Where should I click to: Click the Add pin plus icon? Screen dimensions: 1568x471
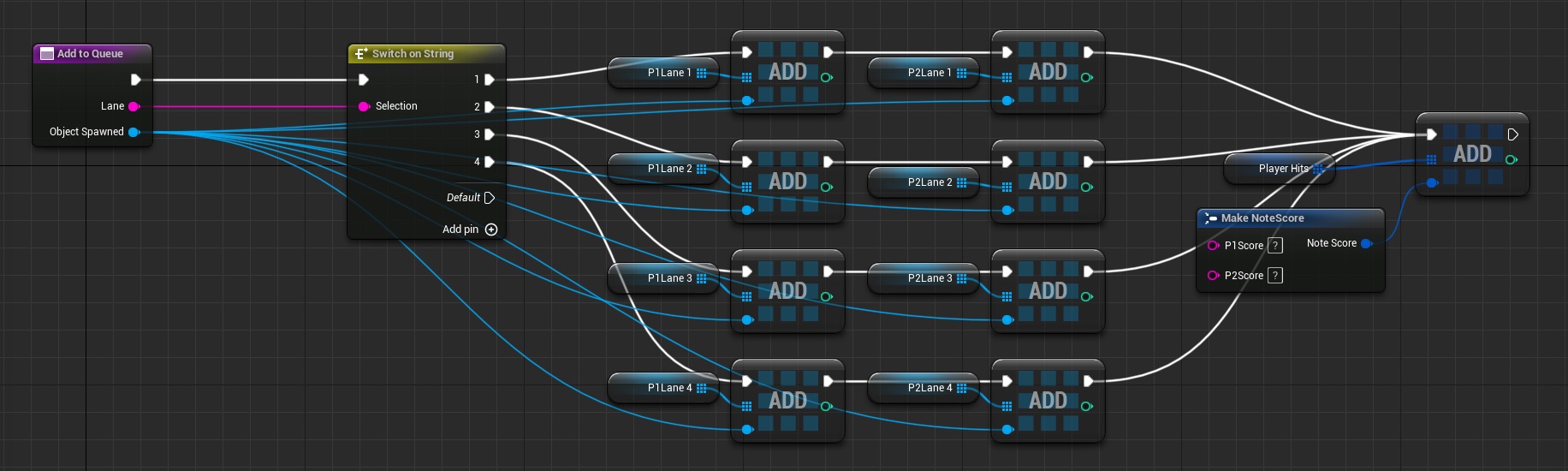pyautogui.click(x=491, y=230)
